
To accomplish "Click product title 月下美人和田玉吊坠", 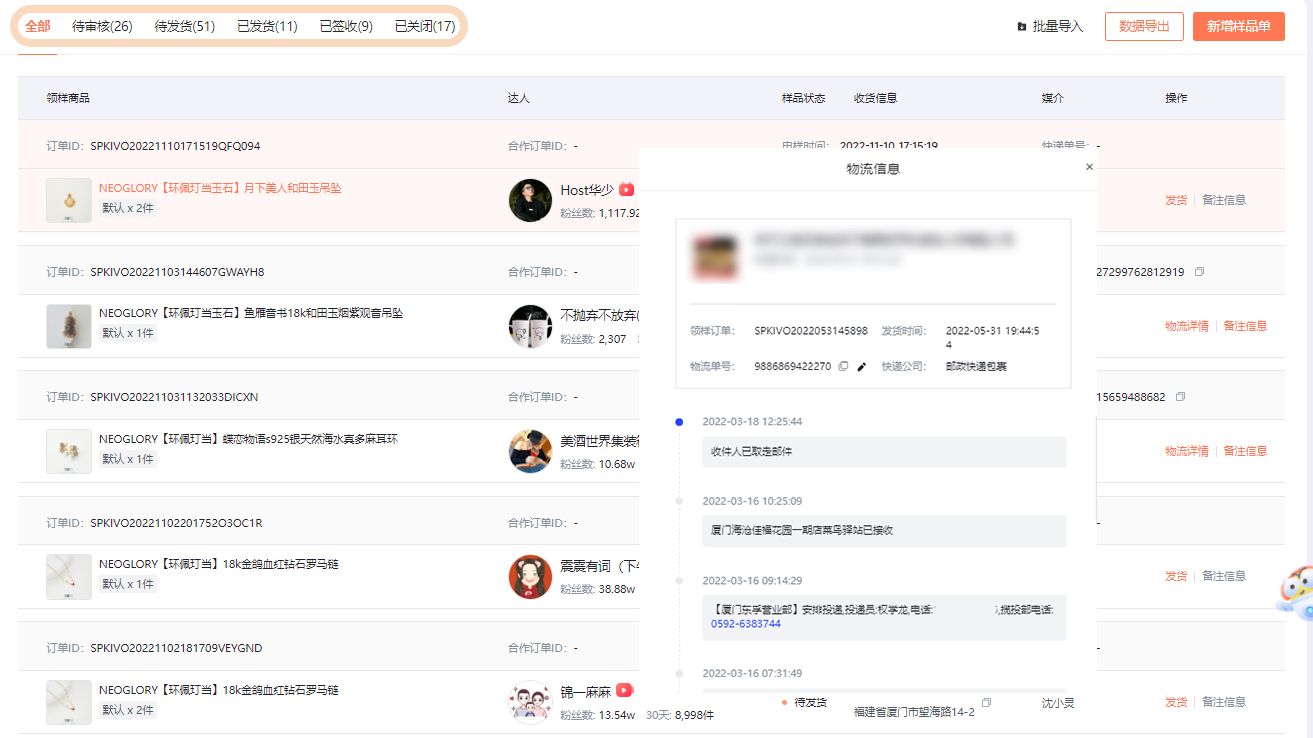I will point(220,188).
